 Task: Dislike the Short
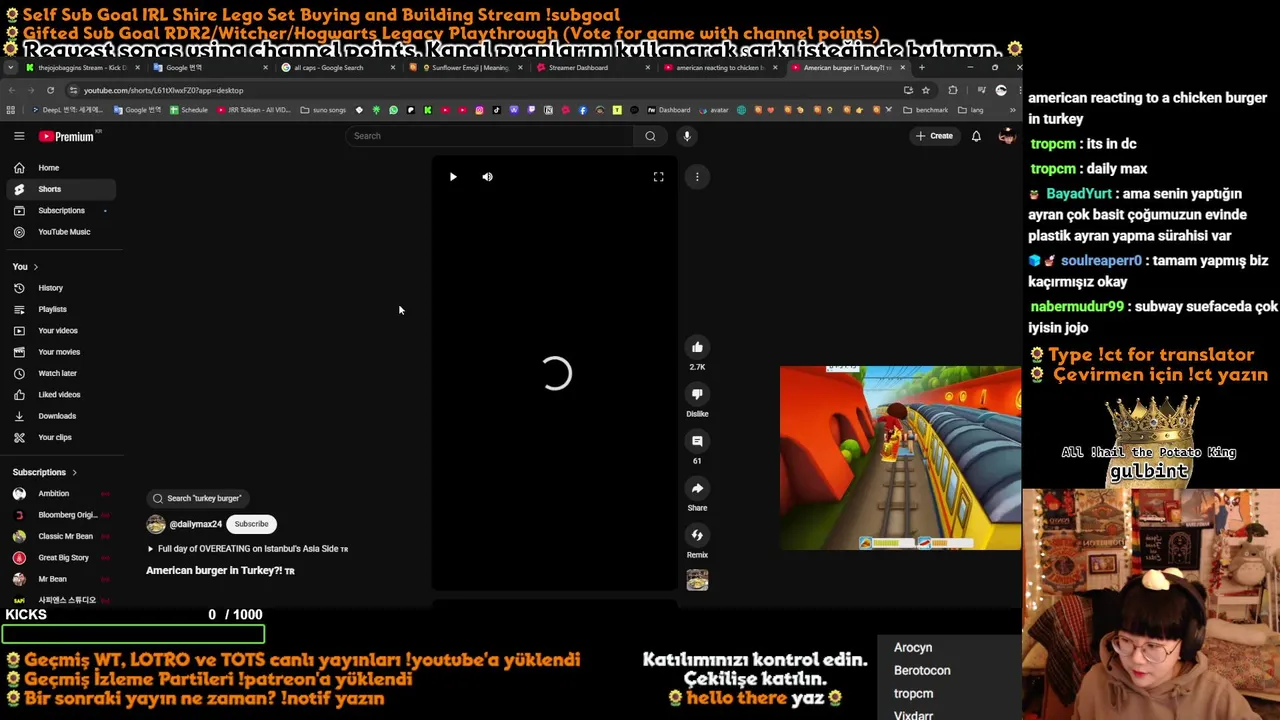(697, 394)
